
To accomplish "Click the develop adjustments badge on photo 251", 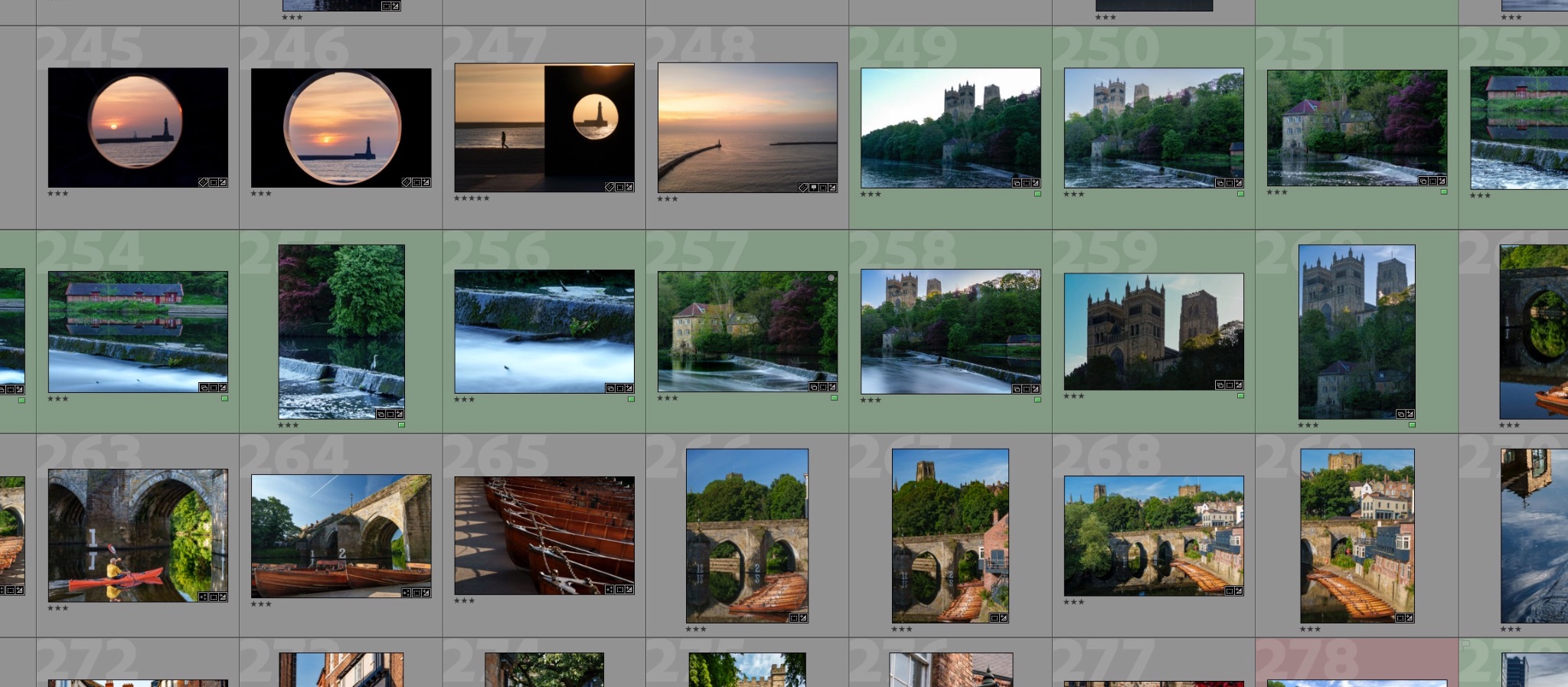I will click(x=1442, y=182).
